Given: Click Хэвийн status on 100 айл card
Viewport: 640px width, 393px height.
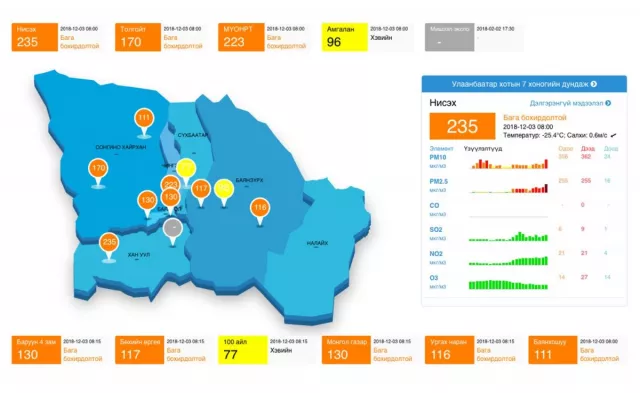Looking at the screenshot, I should coord(281,350).
